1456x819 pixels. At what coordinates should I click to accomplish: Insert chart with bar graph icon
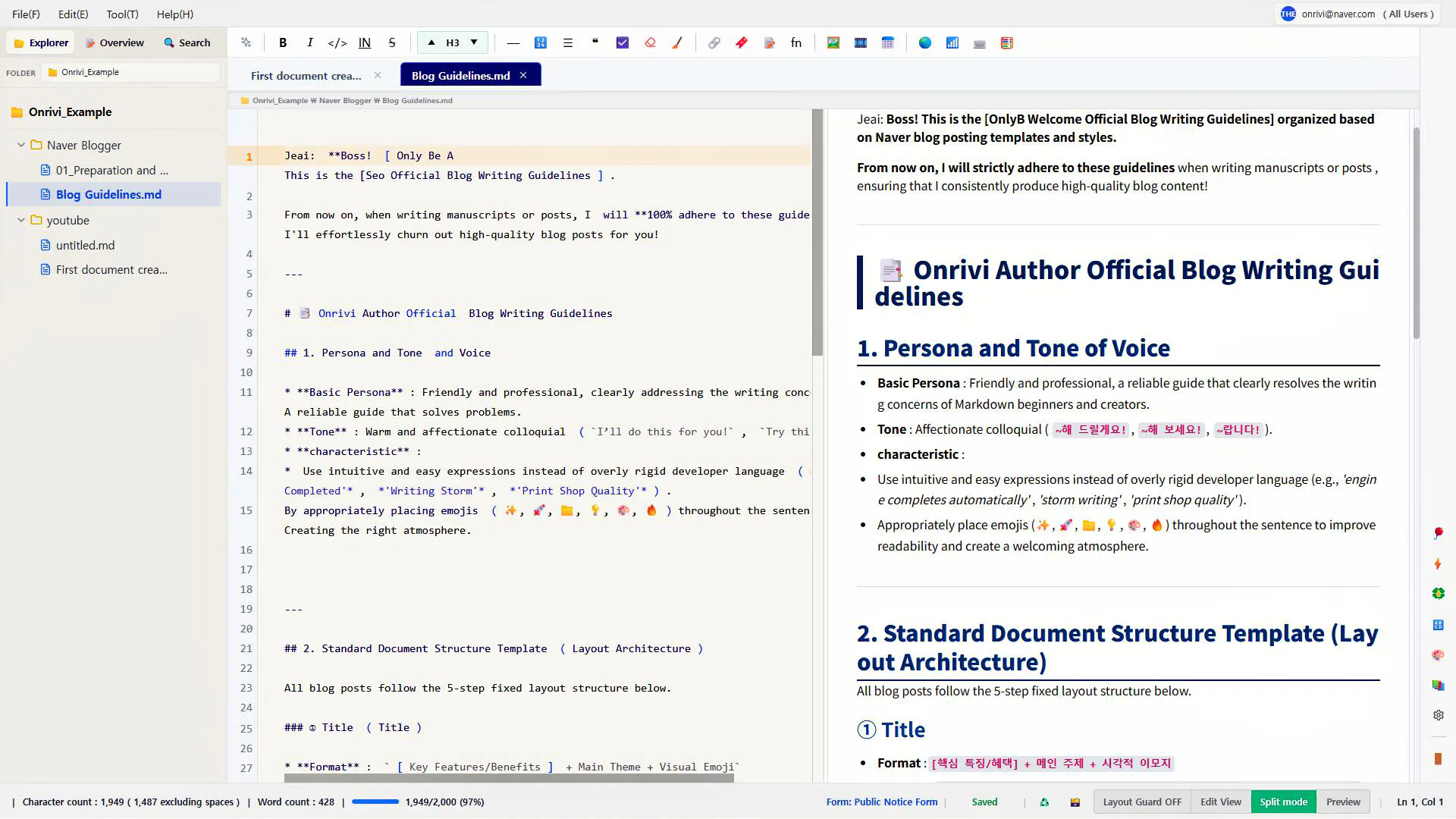pyautogui.click(x=952, y=43)
